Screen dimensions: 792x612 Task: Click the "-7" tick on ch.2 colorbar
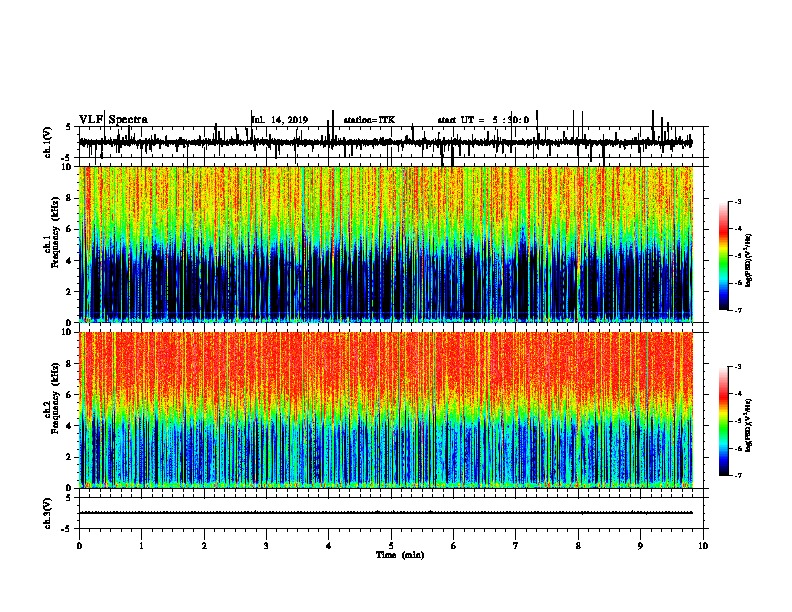739,476
